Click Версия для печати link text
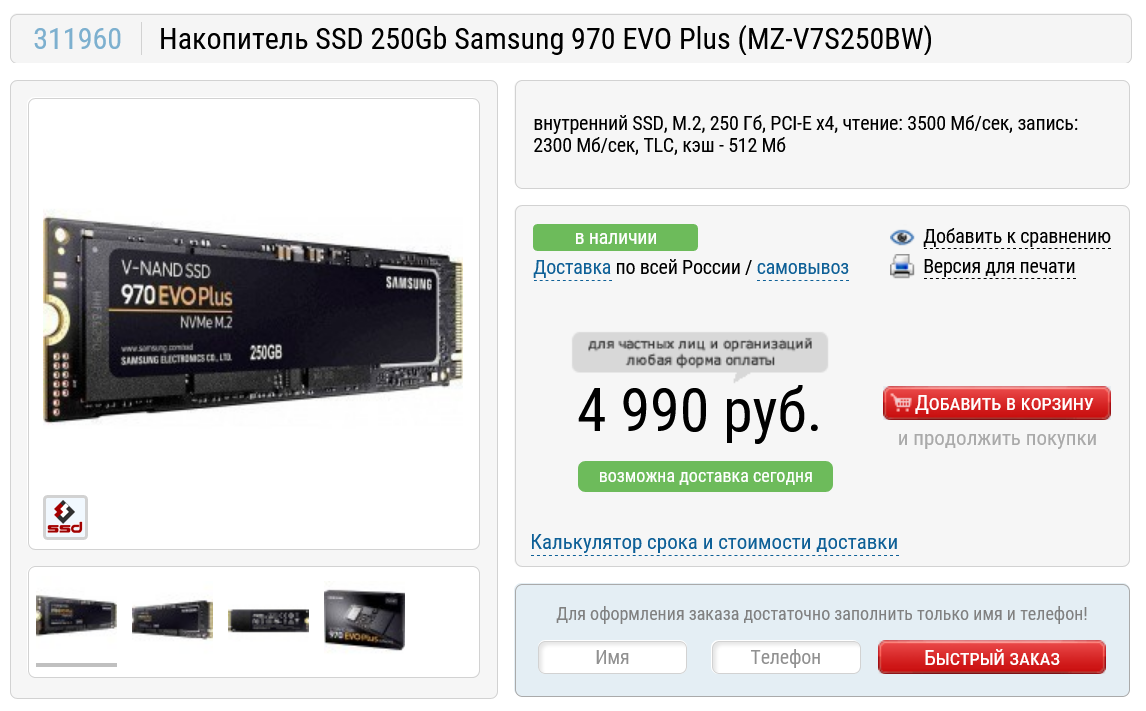Image resolution: width=1146 pixels, height=711 pixels. pyautogui.click(x=999, y=267)
